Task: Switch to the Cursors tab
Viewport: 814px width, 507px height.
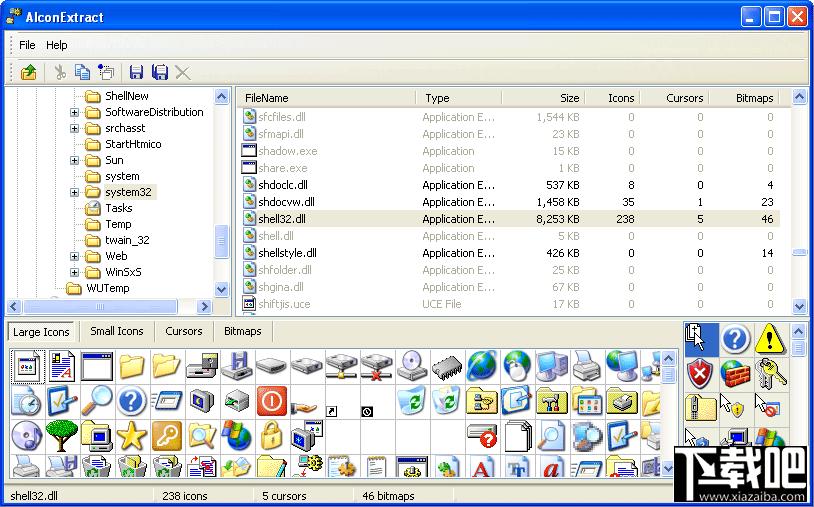Action: click(184, 331)
